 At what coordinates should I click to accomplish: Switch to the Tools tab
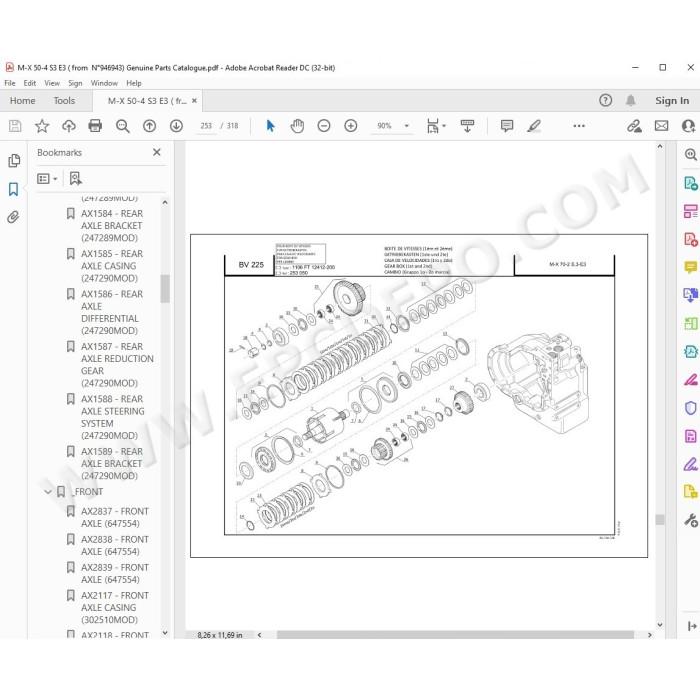pyautogui.click(x=64, y=101)
